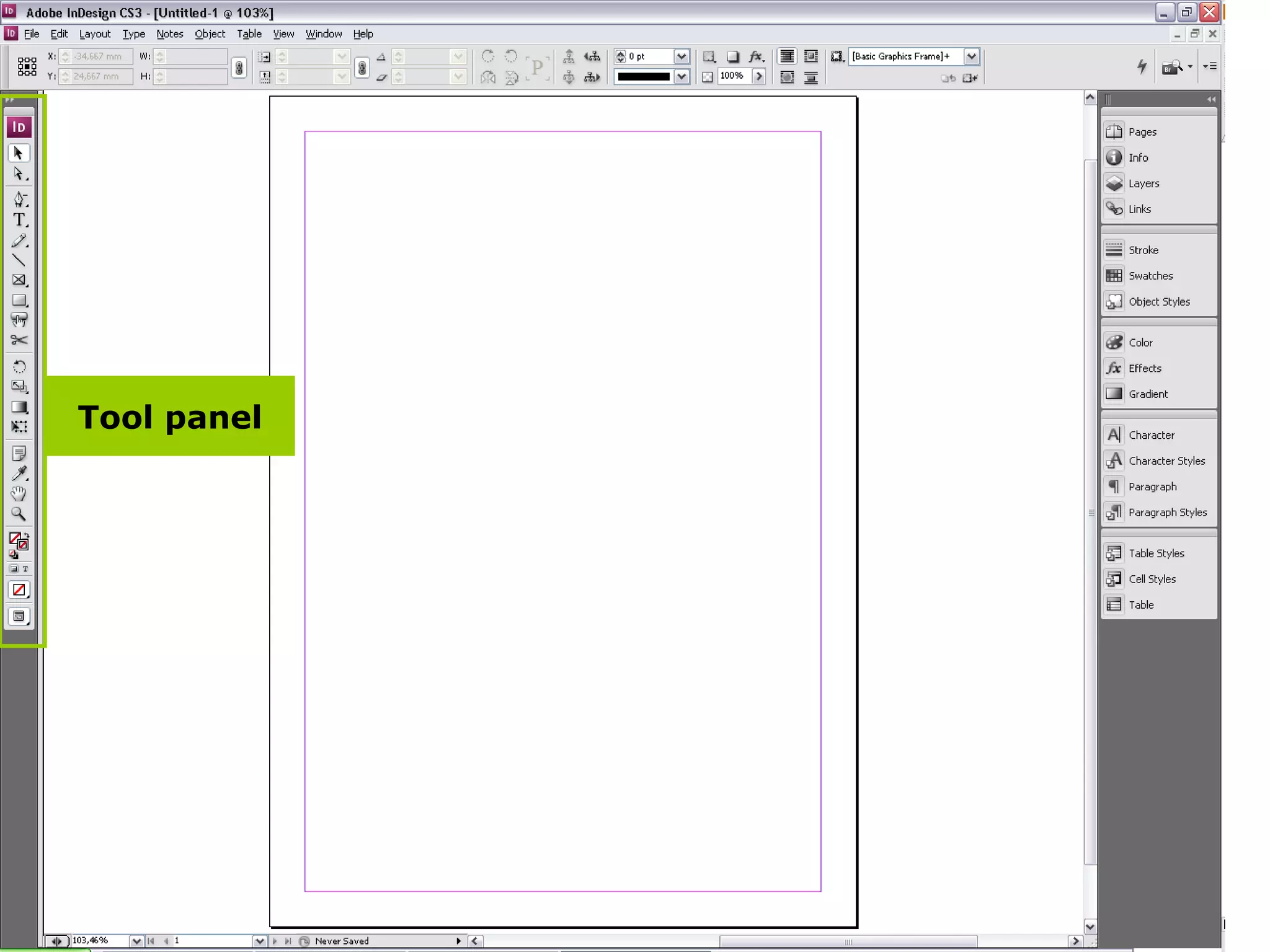
Task: Toggle formatting affects text button
Action: click(x=25, y=569)
